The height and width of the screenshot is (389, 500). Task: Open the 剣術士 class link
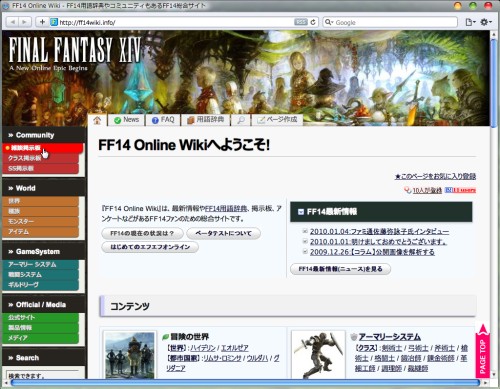(392, 348)
